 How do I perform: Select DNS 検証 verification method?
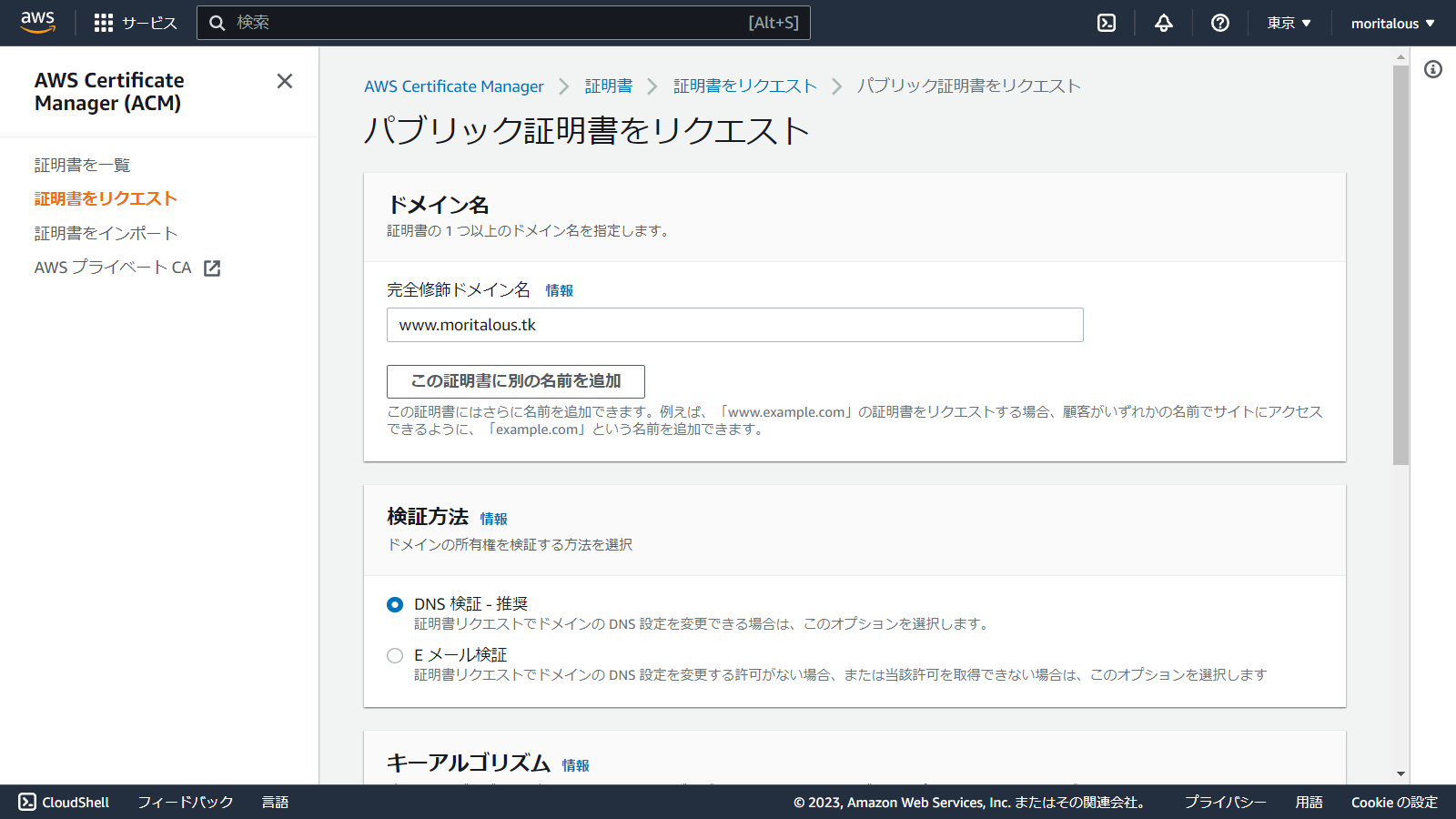coord(394,603)
